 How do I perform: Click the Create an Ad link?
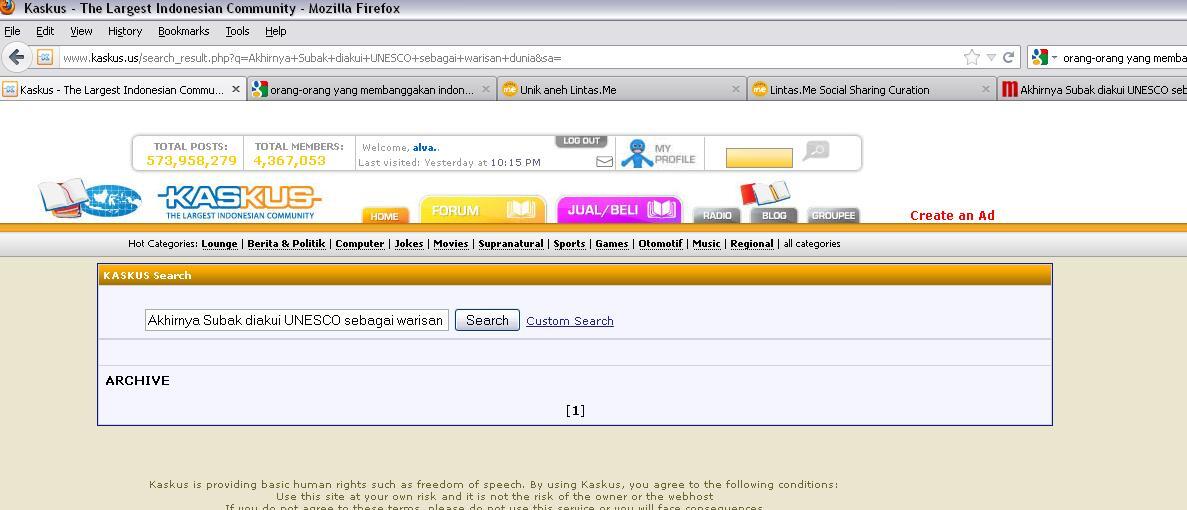point(952,216)
